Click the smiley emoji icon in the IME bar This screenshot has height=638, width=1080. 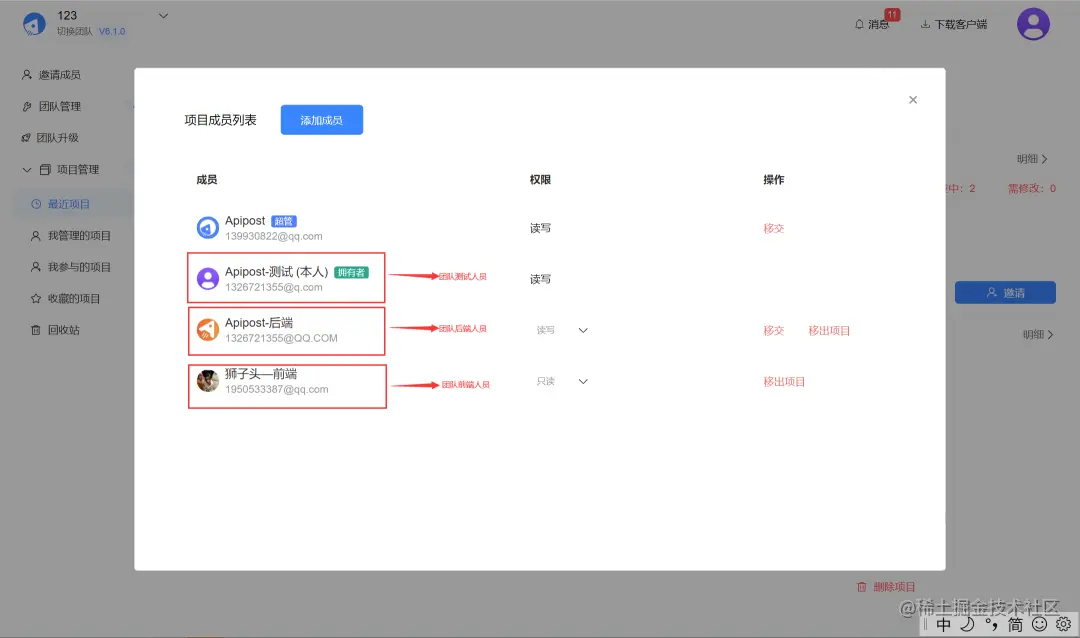tap(1039, 624)
